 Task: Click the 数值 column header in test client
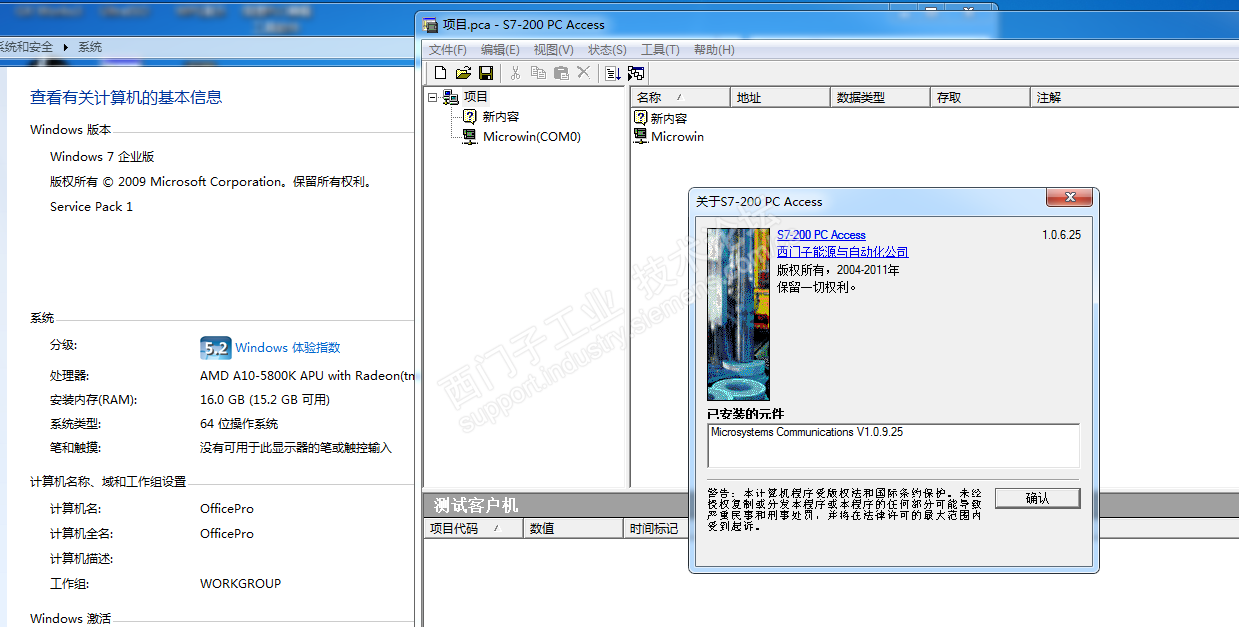point(573,528)
